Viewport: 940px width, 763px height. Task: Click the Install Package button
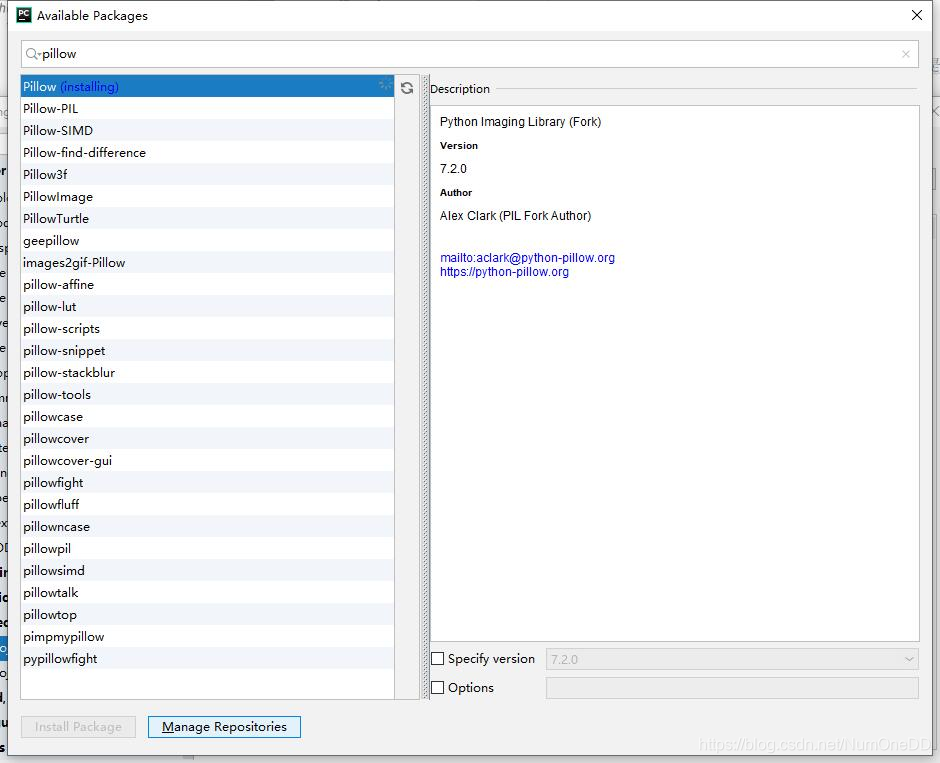(x=79, y=727)
